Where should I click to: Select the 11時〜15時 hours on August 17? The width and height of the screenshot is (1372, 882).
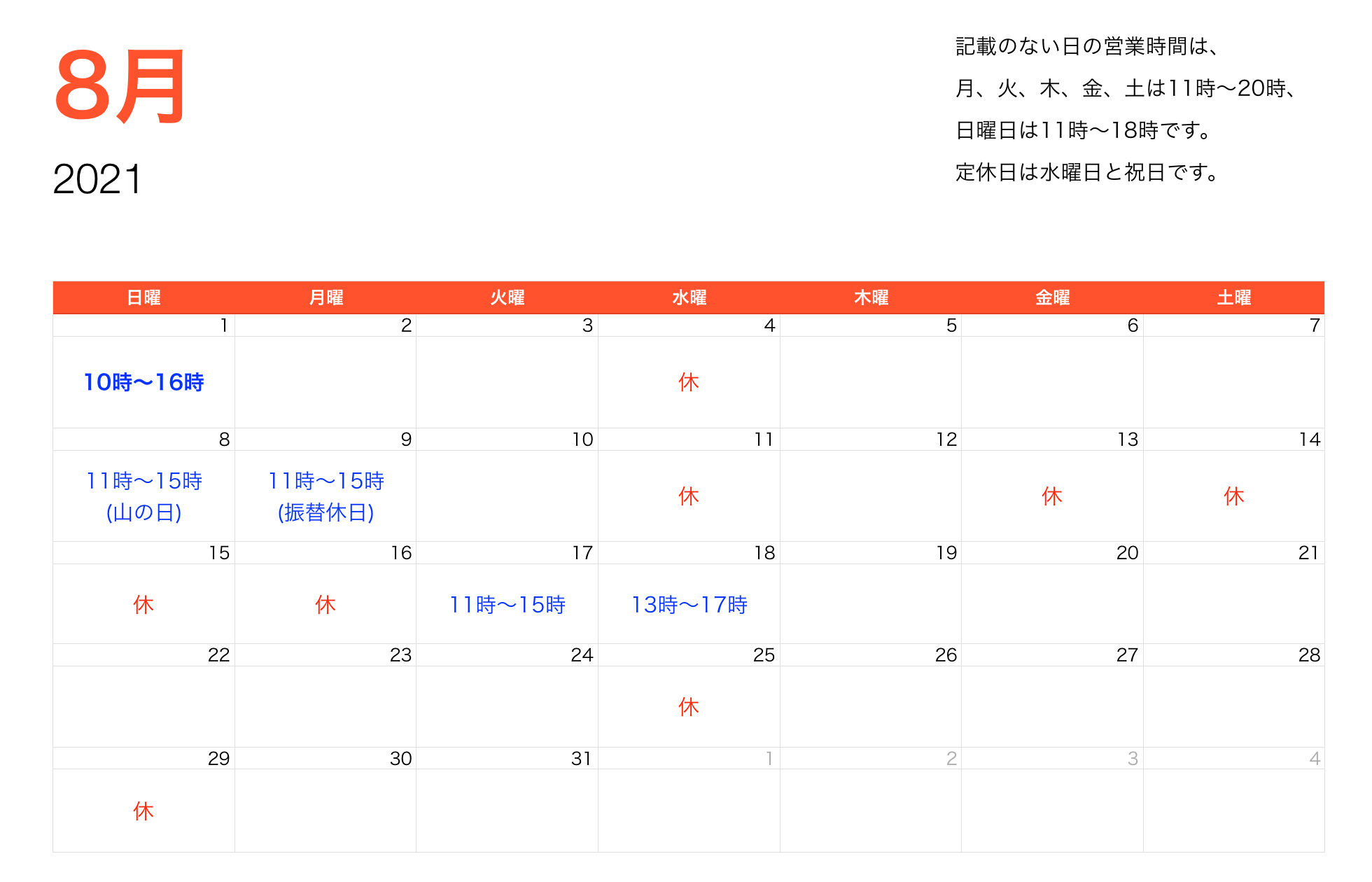(x=507, y=603)
